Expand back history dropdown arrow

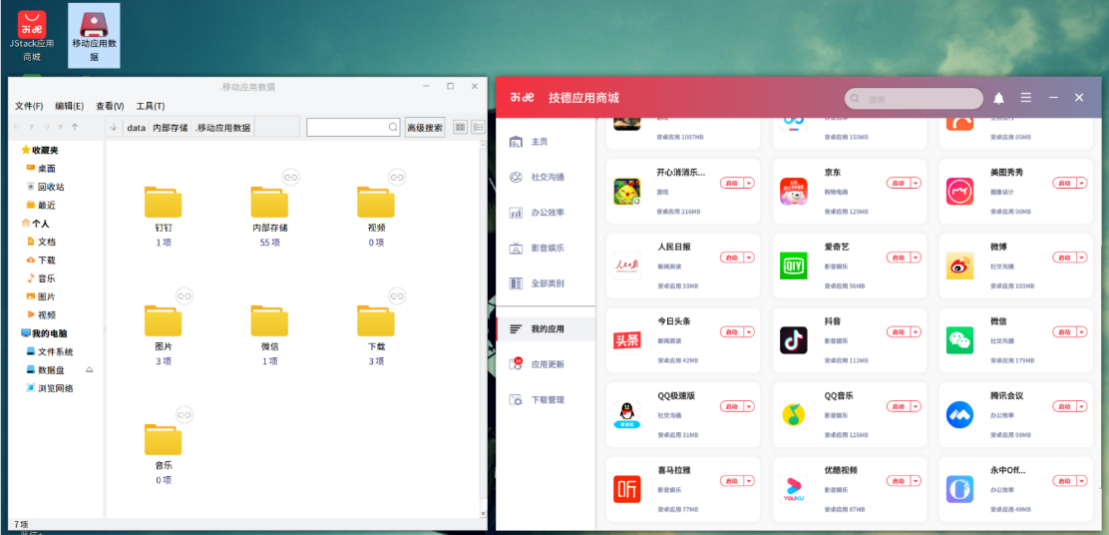31,127
